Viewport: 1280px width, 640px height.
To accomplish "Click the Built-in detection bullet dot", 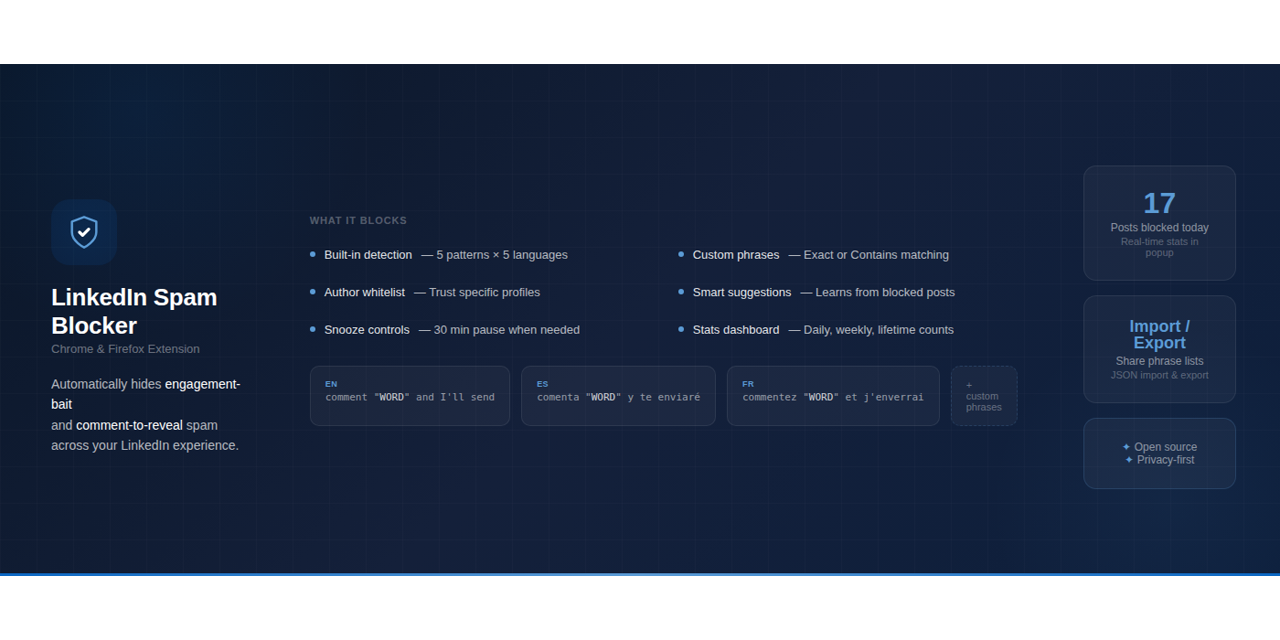I will coord(313,254).
